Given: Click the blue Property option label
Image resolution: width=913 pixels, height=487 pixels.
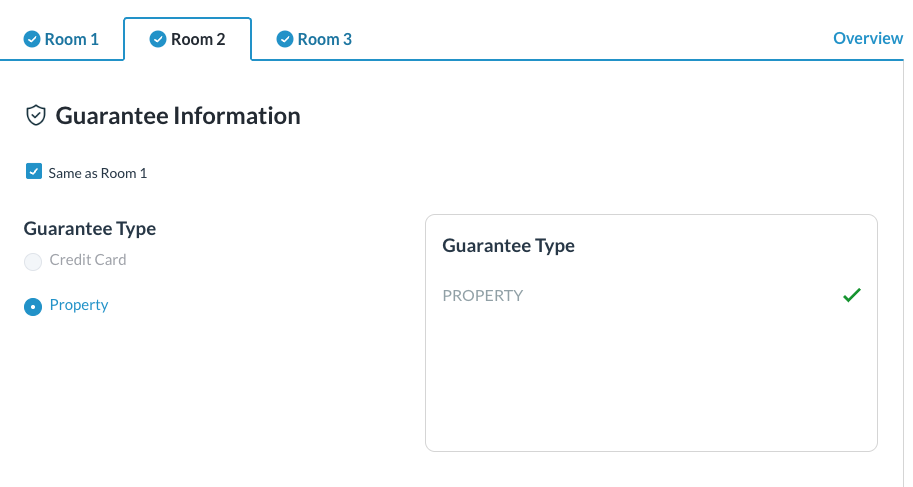Looking at the screenshot, I should [x=79, y=305].
